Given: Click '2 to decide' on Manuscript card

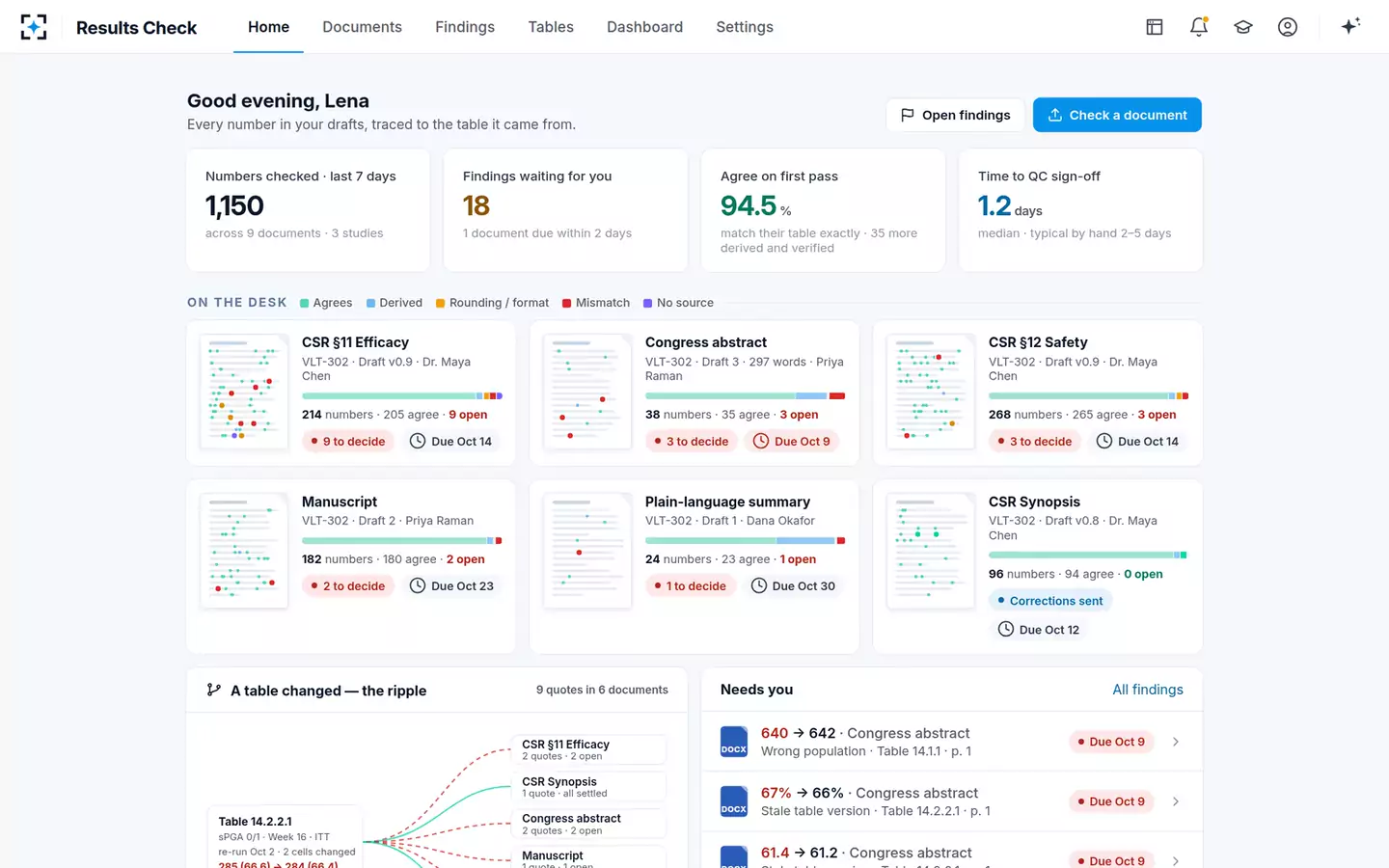Looking at the screenshot, I should 348,585.
